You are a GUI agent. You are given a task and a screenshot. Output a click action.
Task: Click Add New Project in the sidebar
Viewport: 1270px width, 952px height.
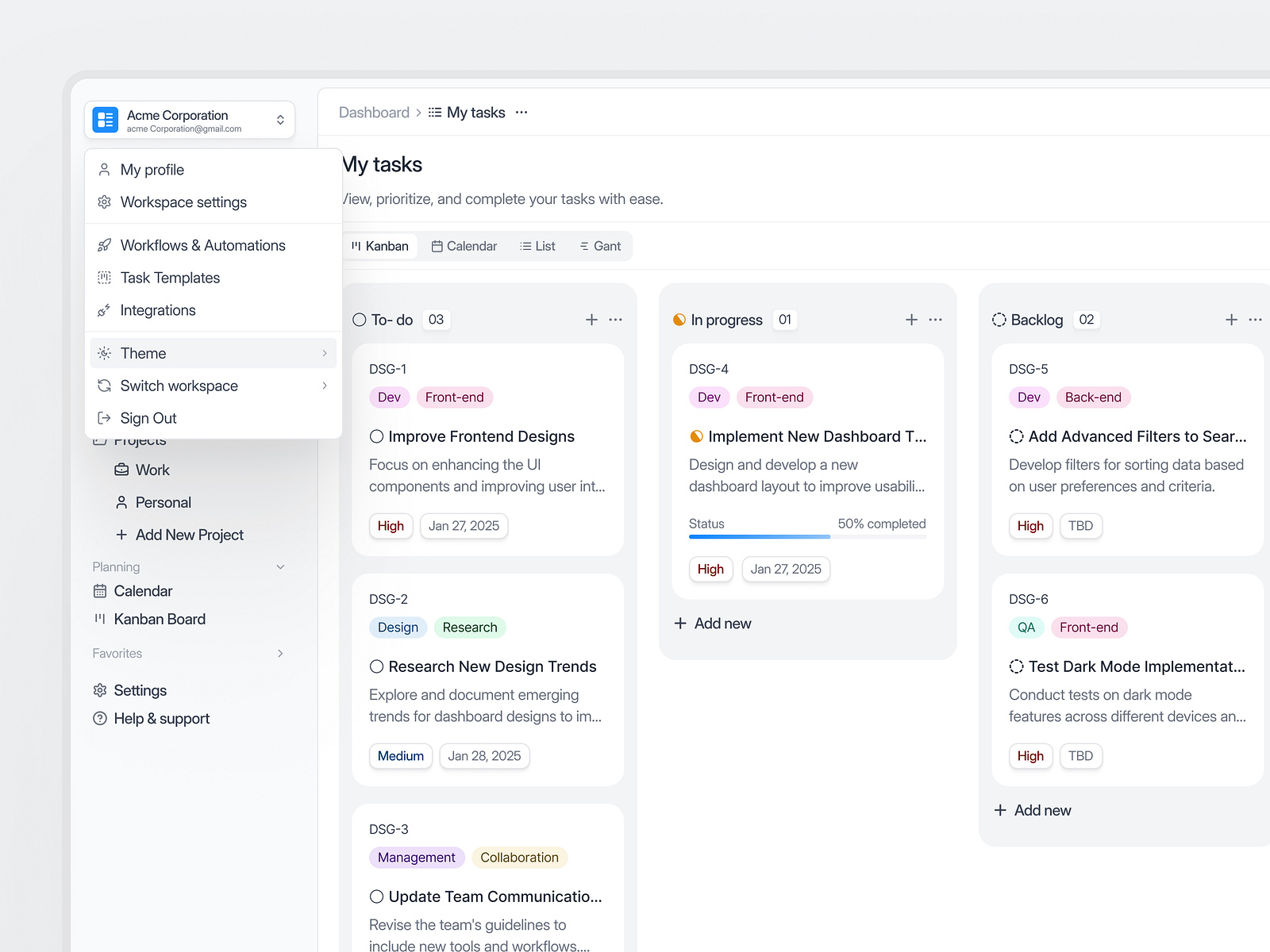(x=189, y=535)
